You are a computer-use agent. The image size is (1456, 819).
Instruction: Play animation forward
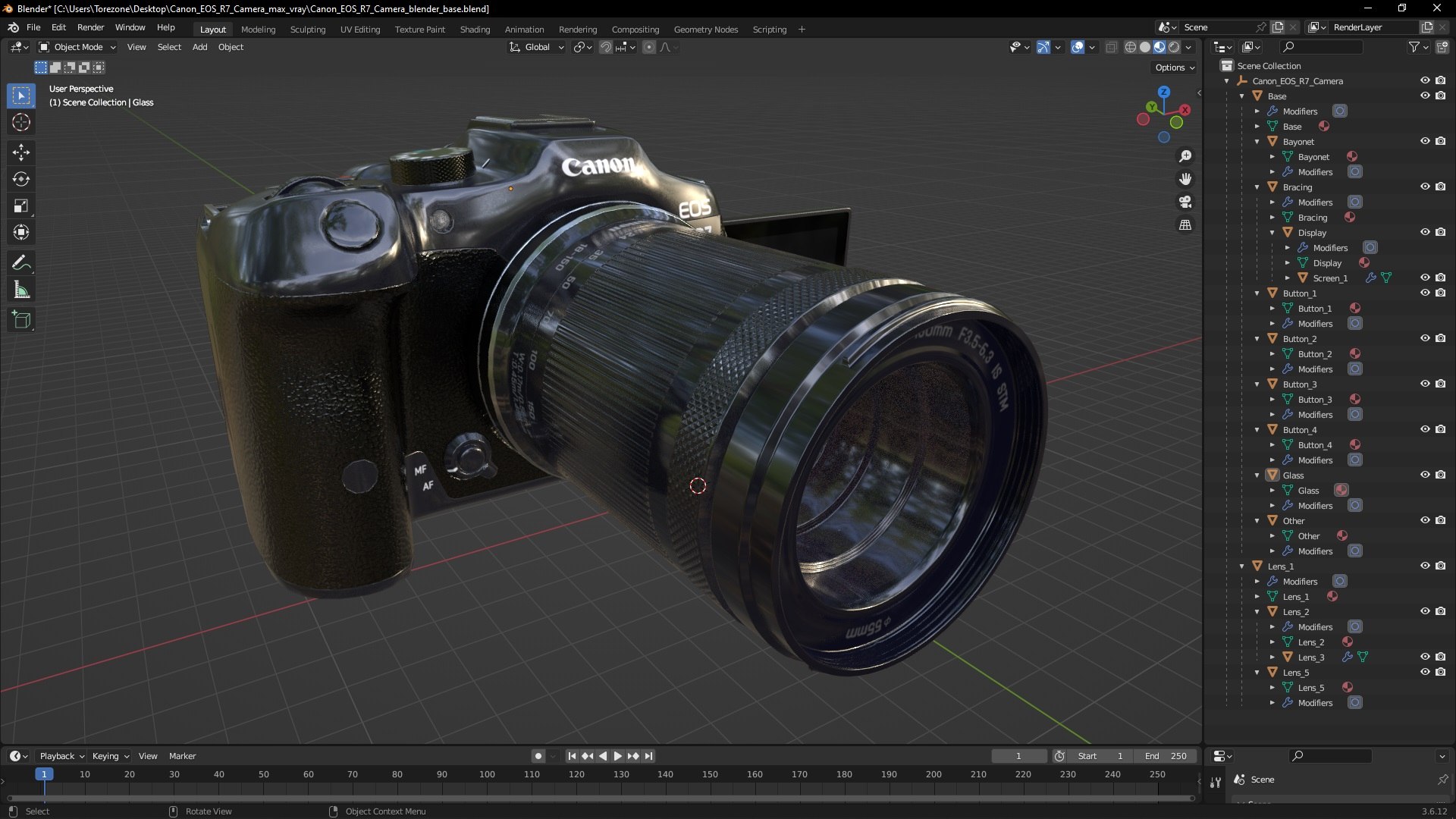(x=617, y=756)
